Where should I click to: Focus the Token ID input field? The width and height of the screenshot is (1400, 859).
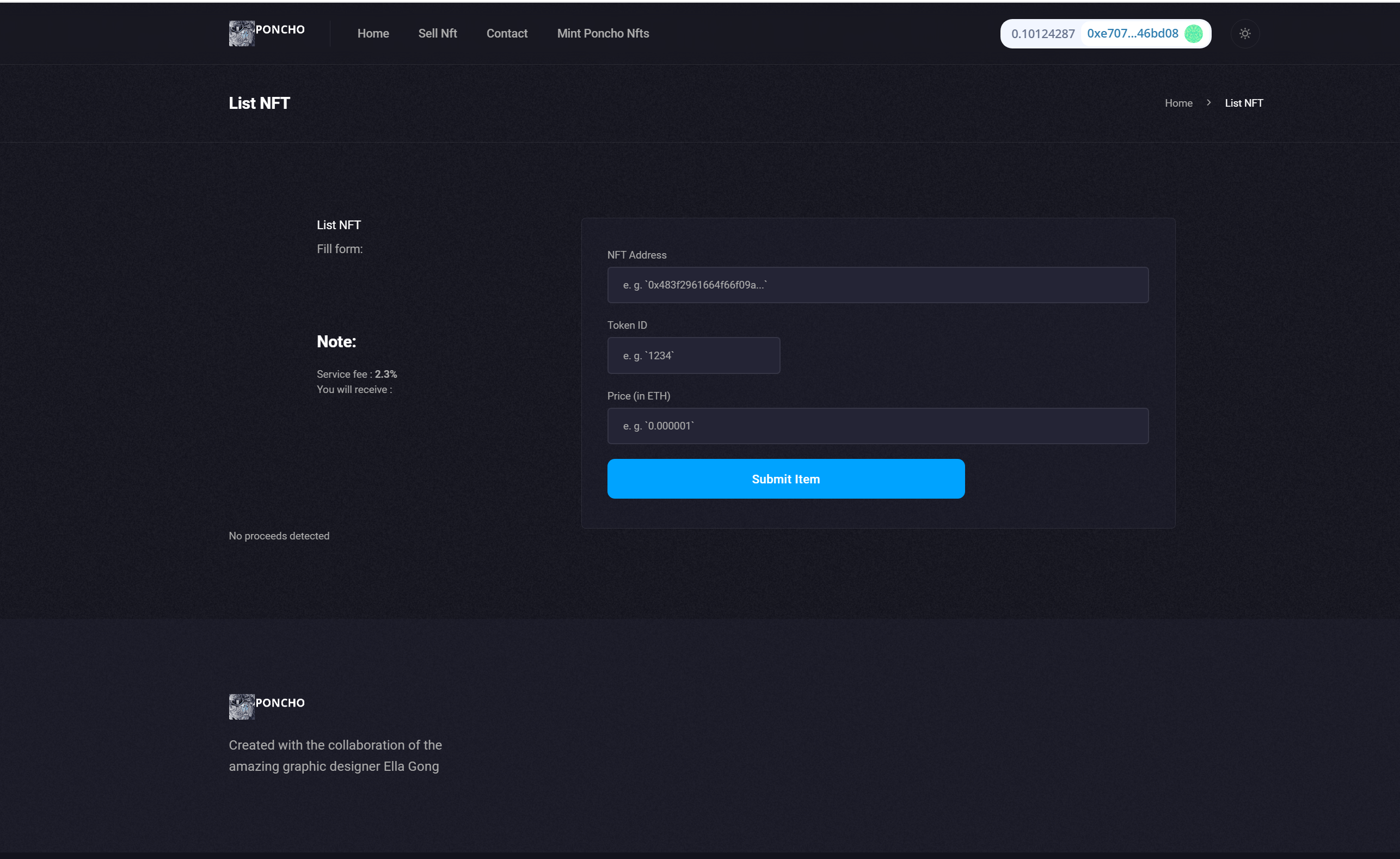coord(693,355)
